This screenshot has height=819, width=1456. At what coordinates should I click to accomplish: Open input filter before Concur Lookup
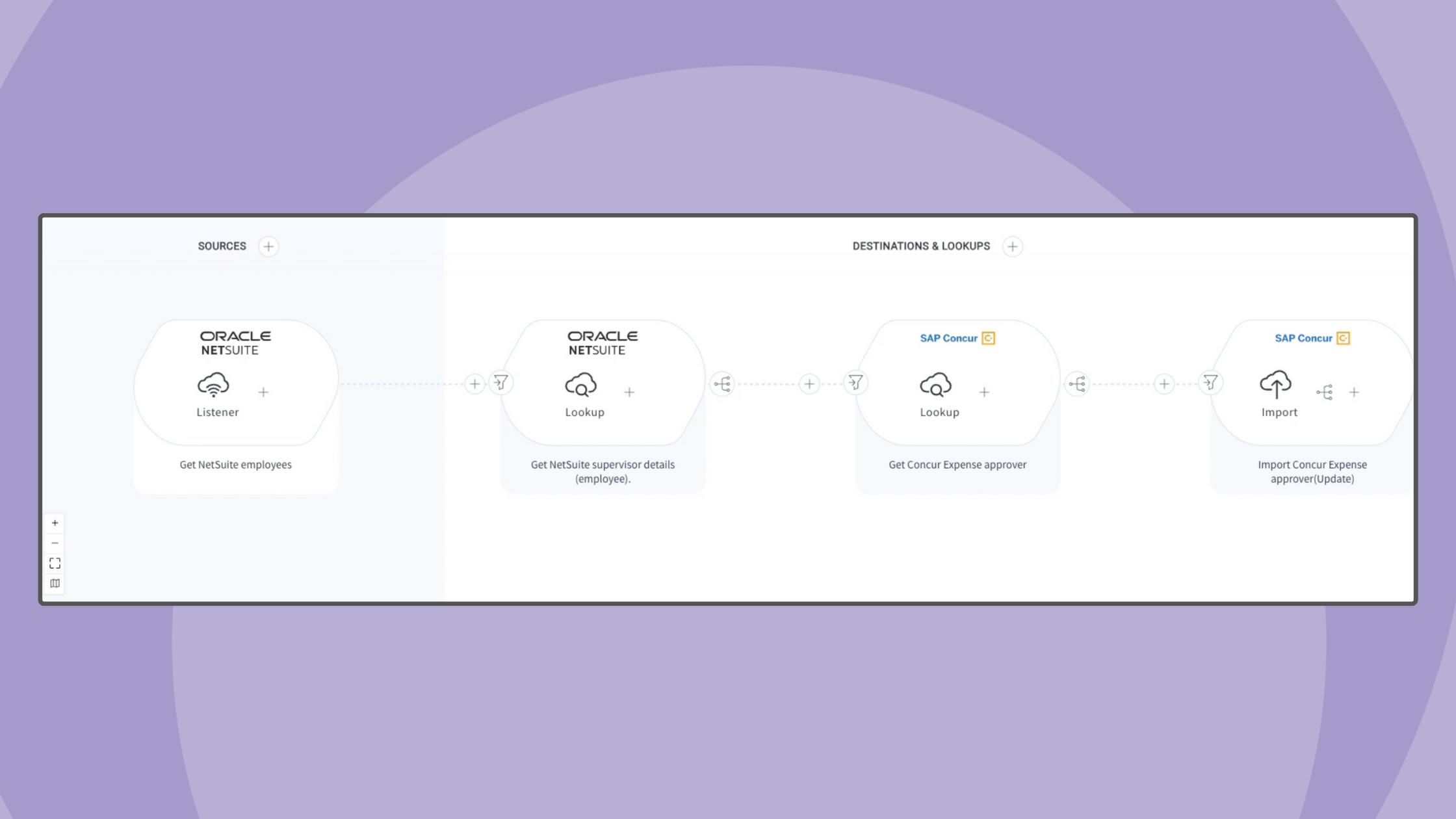pyautogui.click(x=856, y=383)
